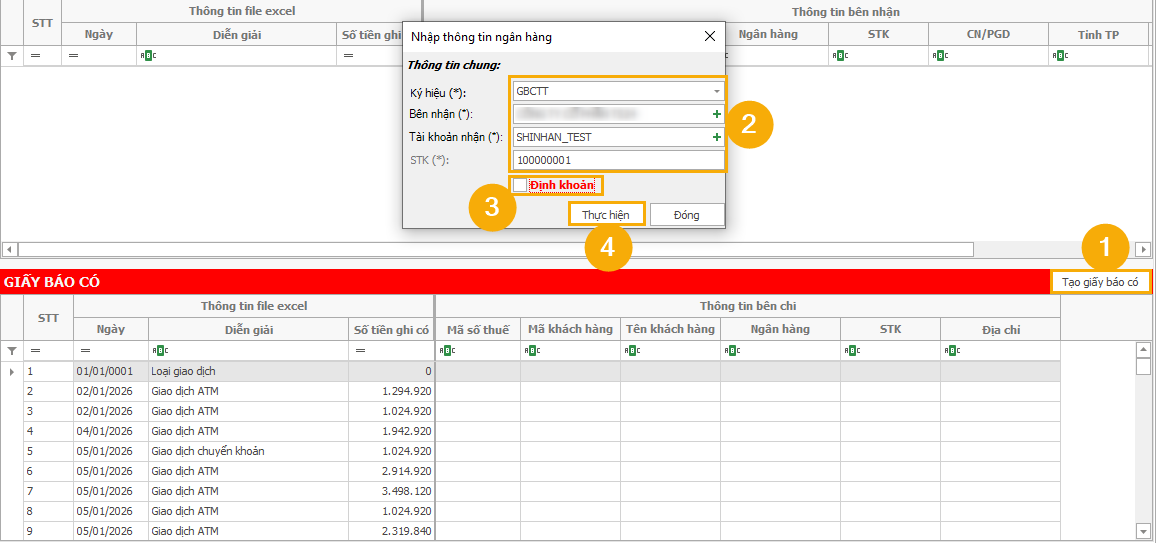
Task: Click the equals filter icon under Số tiền ghi có
Action: tap(359, 351)
